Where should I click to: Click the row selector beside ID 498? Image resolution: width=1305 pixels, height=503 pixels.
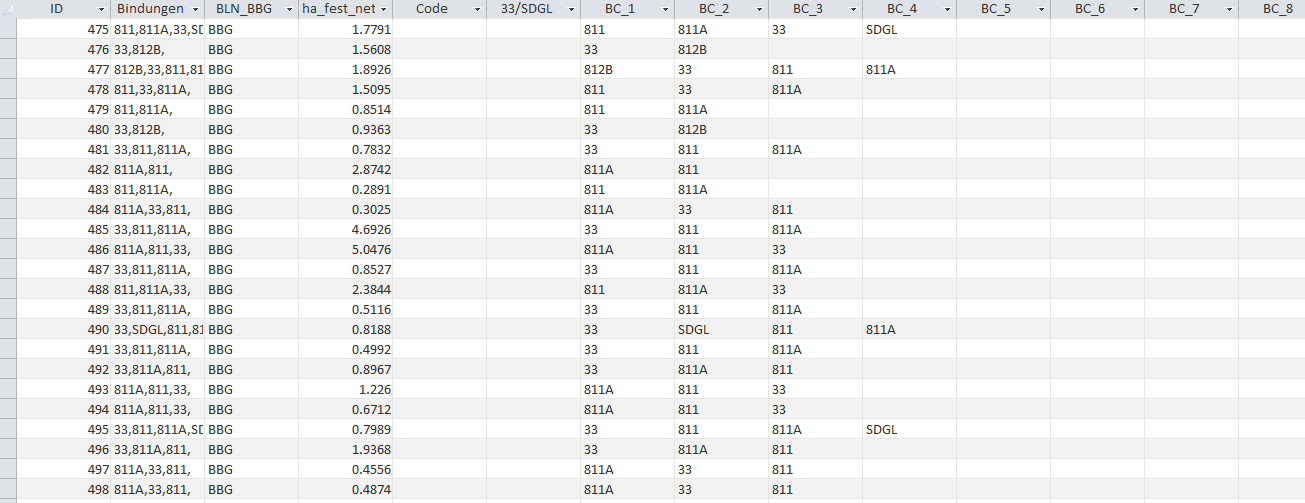pyautogui.click(x=8, y=489)
